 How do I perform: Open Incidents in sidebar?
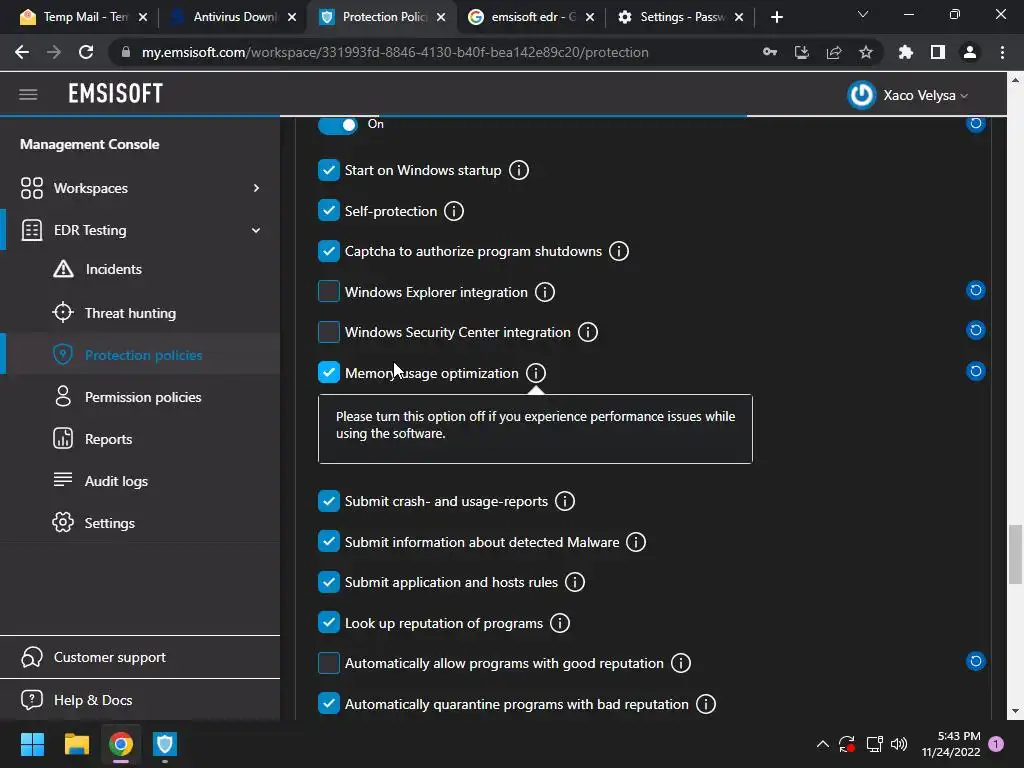114,269
